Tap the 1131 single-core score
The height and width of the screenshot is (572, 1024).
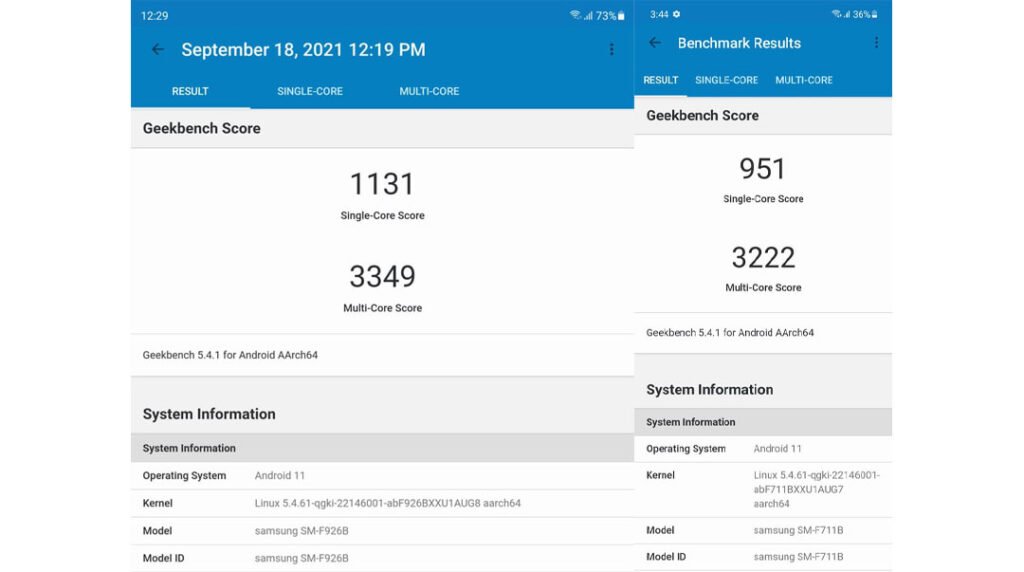pos(382,184)
